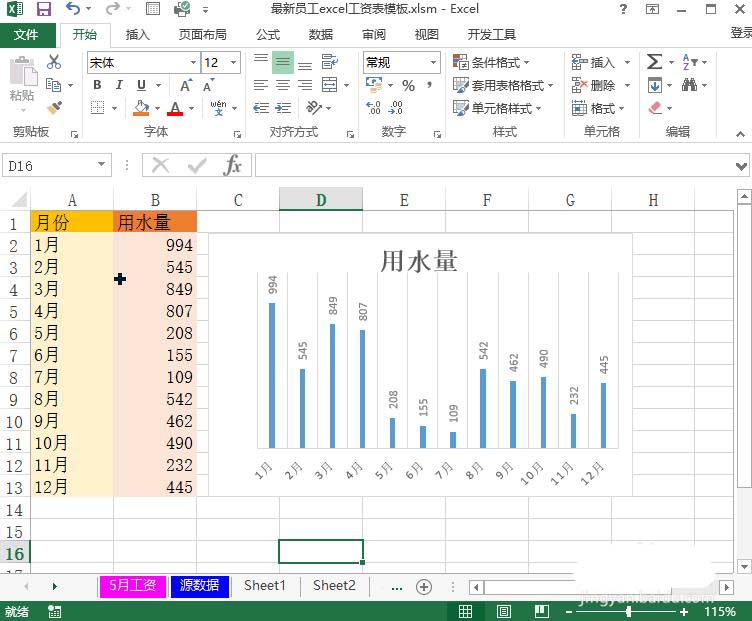Click the text orientation icon
Screen dimensions: 752x621
(314, 108)
